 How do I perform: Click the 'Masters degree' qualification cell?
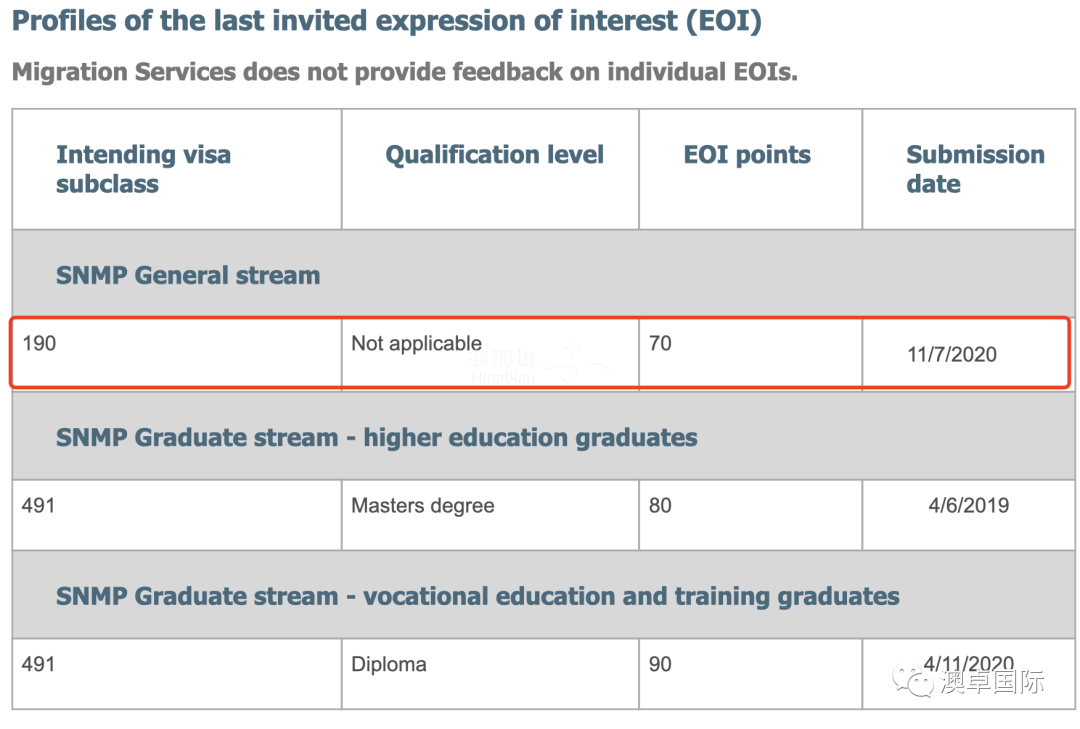pyautogui.click(x=490, y=515)
